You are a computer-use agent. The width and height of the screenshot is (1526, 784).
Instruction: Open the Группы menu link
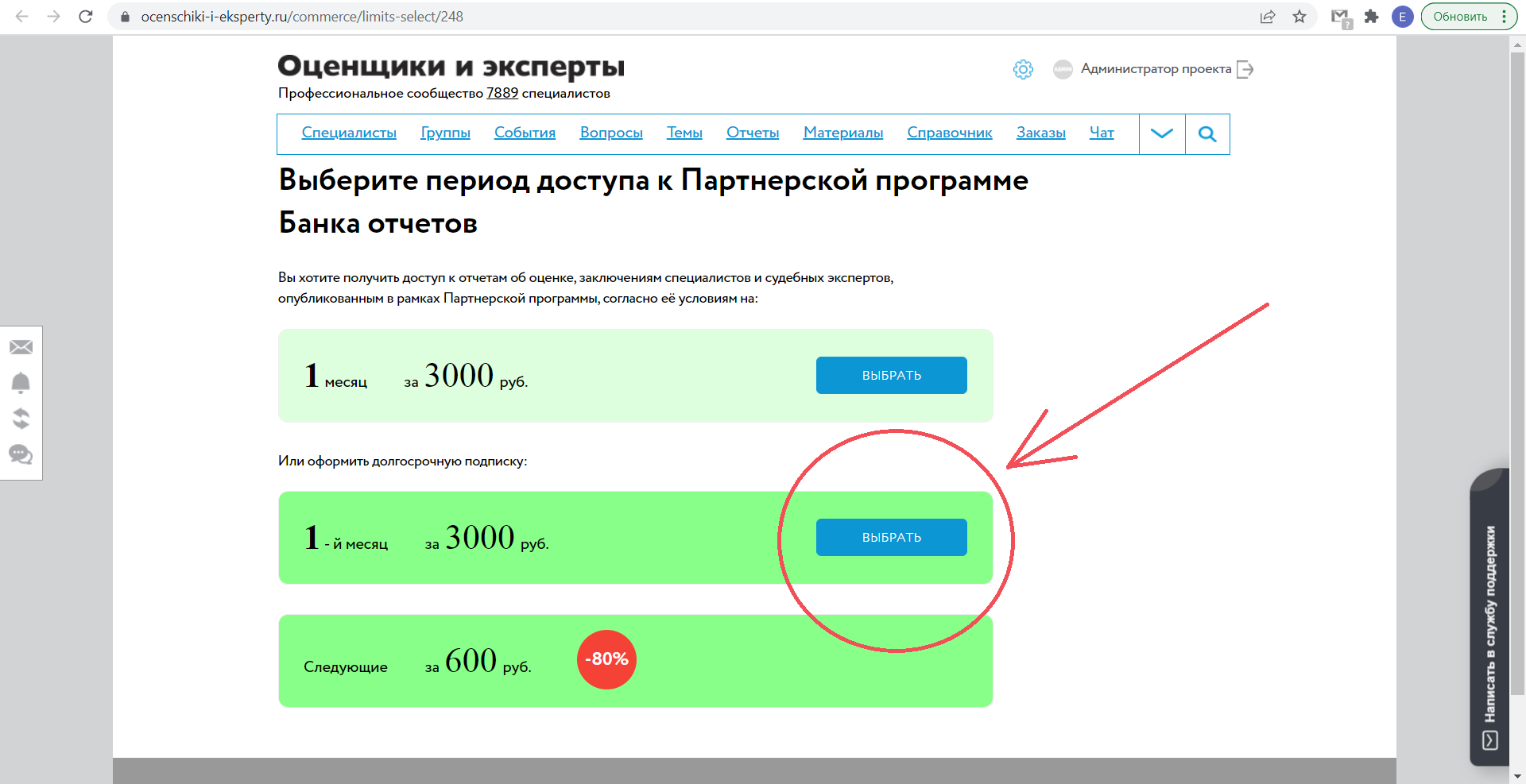coord(445,133)
